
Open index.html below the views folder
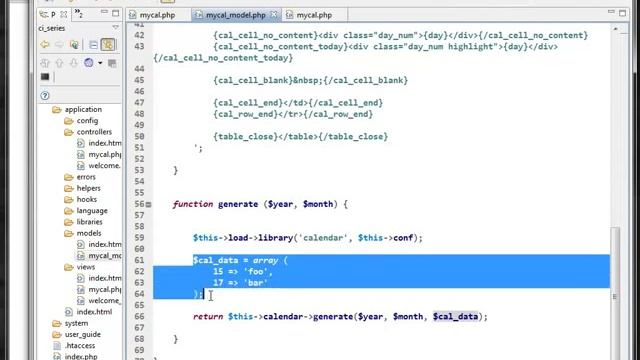(94, 312)
